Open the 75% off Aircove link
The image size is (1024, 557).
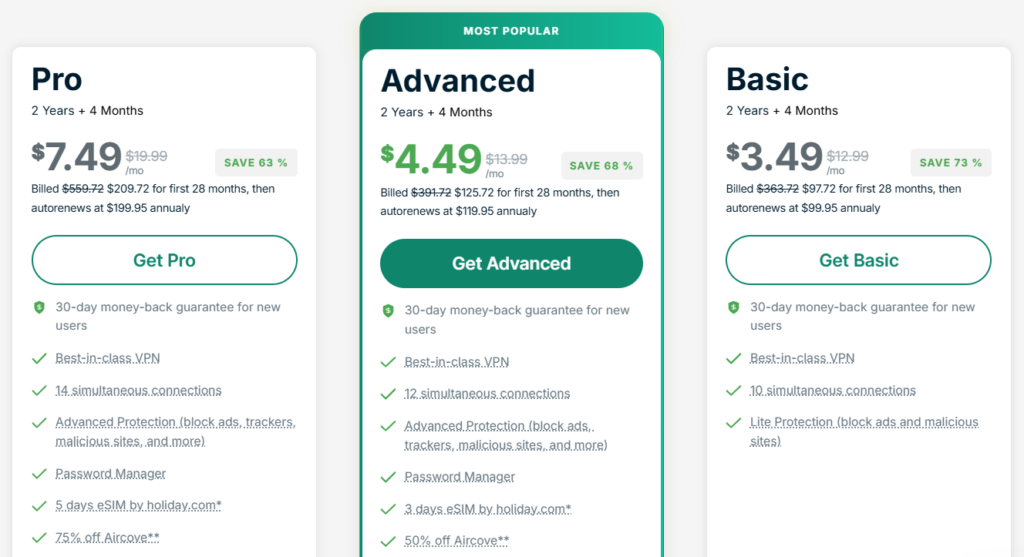107,537
